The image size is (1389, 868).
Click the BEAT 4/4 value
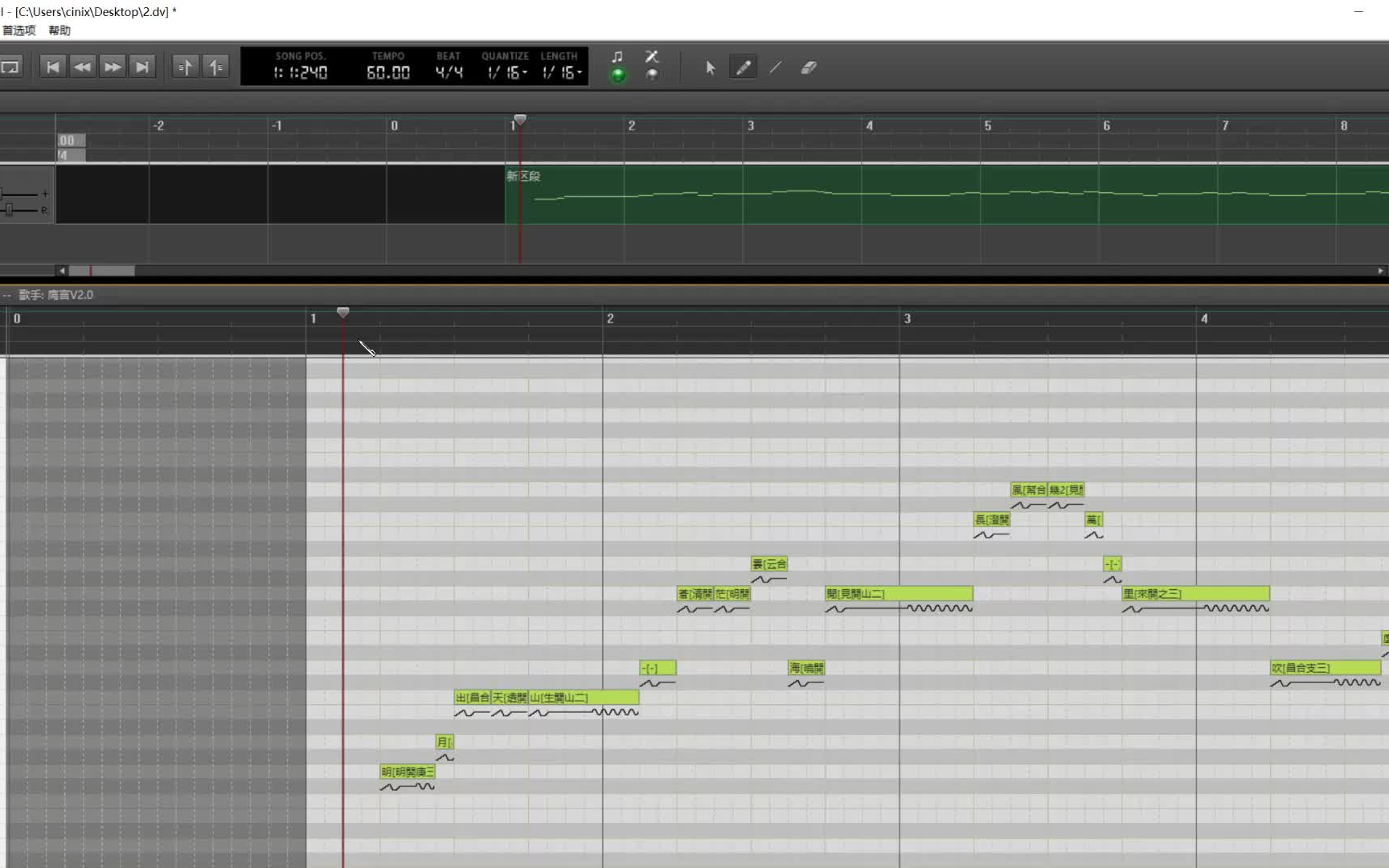coord(449,73)
